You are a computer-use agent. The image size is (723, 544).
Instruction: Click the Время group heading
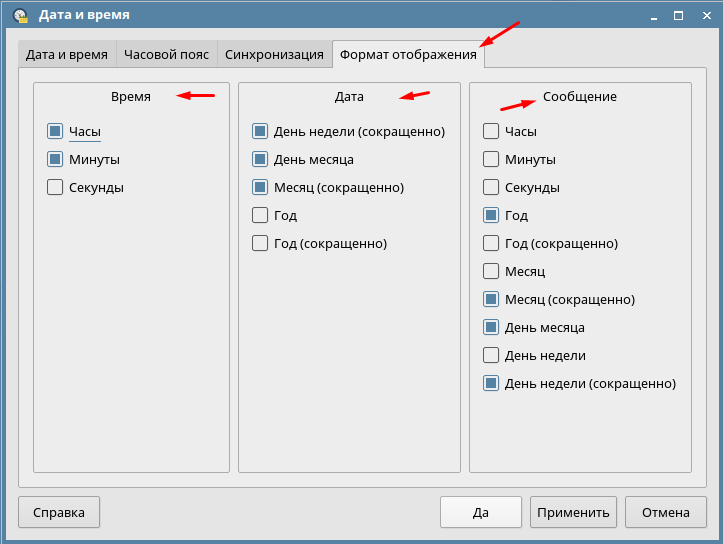[x=131, y=97]
